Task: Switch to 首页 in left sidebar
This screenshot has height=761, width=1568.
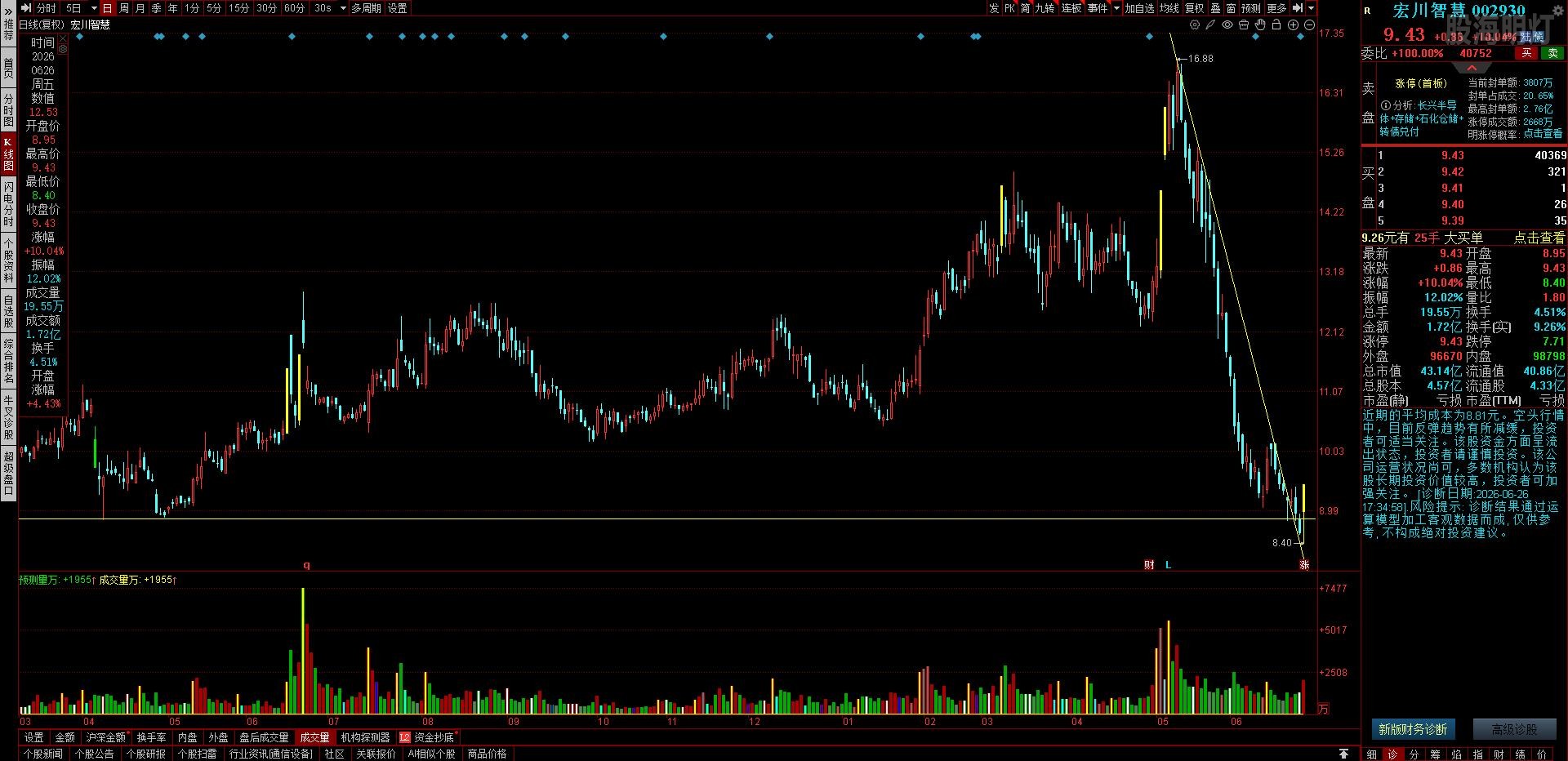Action: (x=9, y=68)
